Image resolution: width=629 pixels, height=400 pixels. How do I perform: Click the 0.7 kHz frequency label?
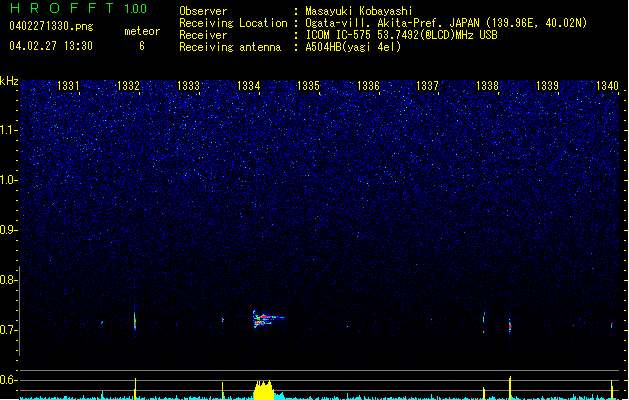pos(8,330)
